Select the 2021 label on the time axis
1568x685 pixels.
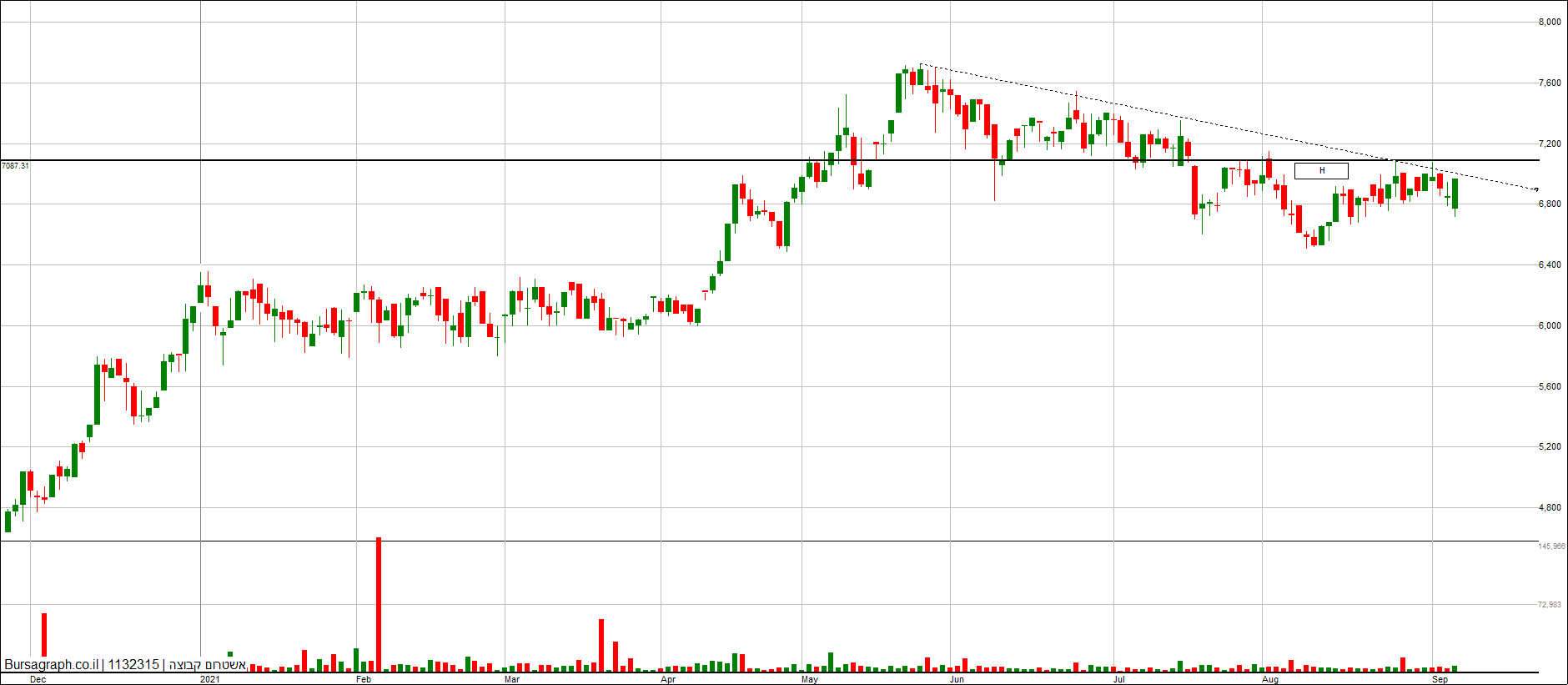[210, 680]
